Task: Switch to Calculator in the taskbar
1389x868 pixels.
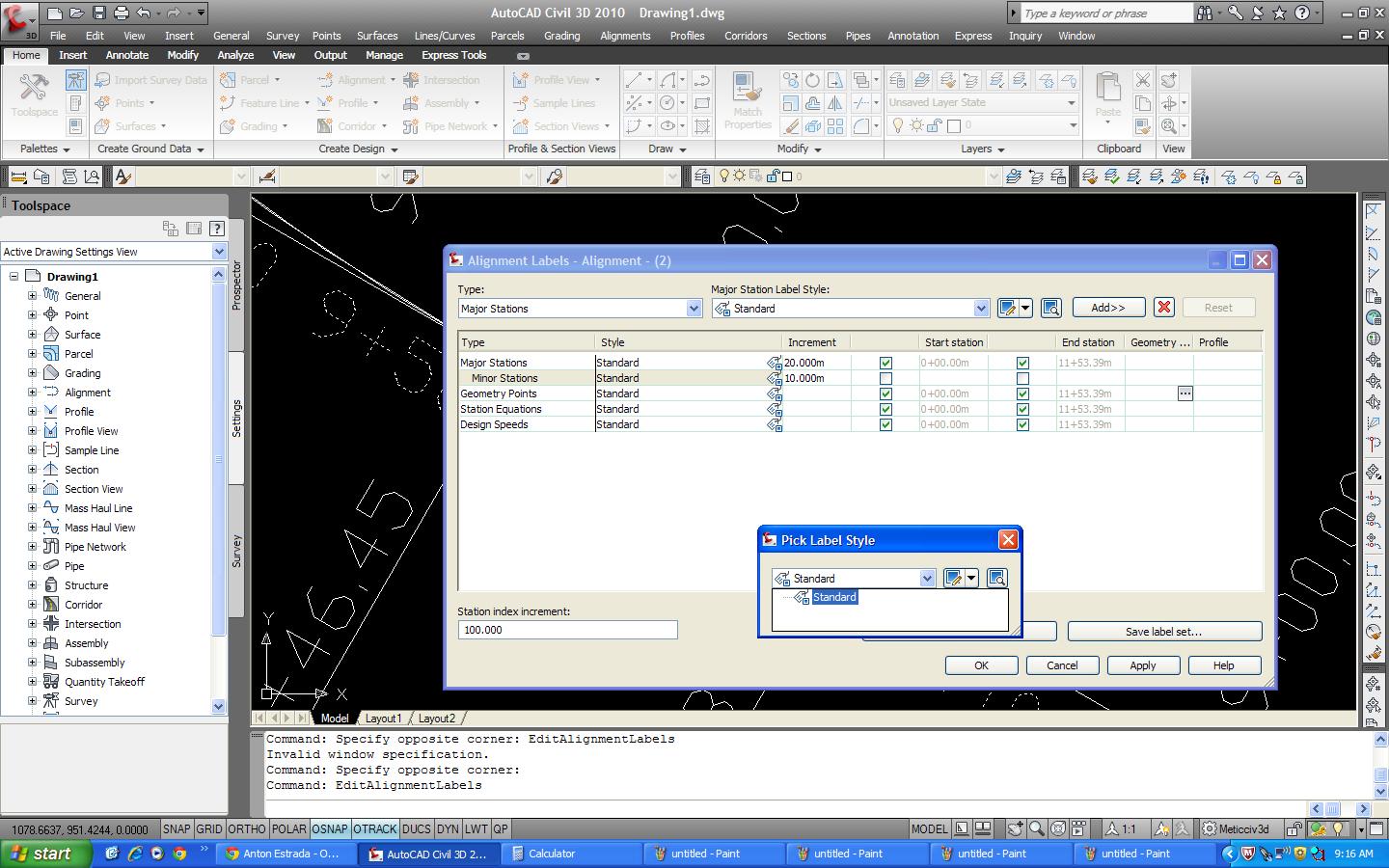Action: click(573, 854)
